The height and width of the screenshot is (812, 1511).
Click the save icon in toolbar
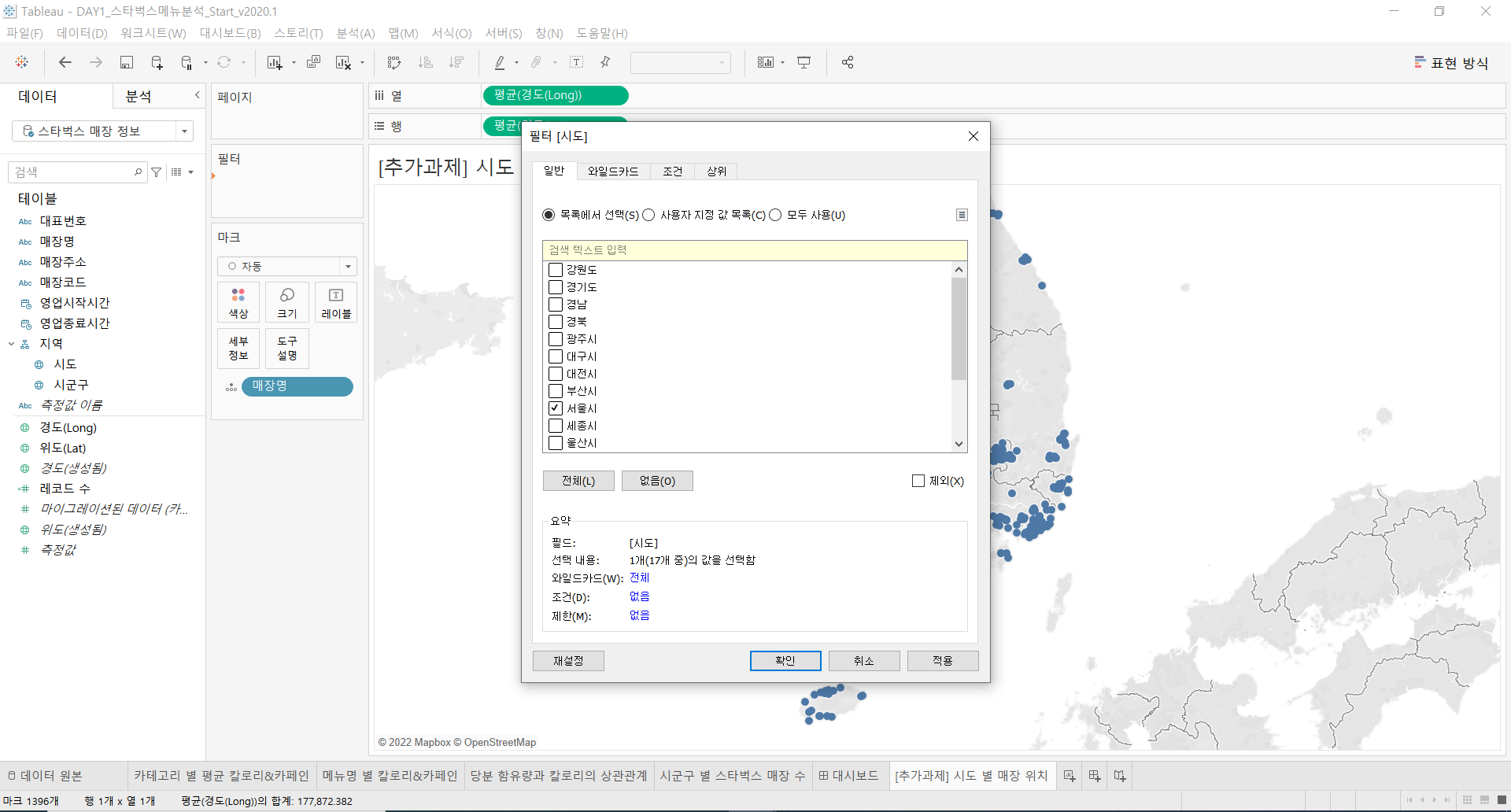click(126, 62)
